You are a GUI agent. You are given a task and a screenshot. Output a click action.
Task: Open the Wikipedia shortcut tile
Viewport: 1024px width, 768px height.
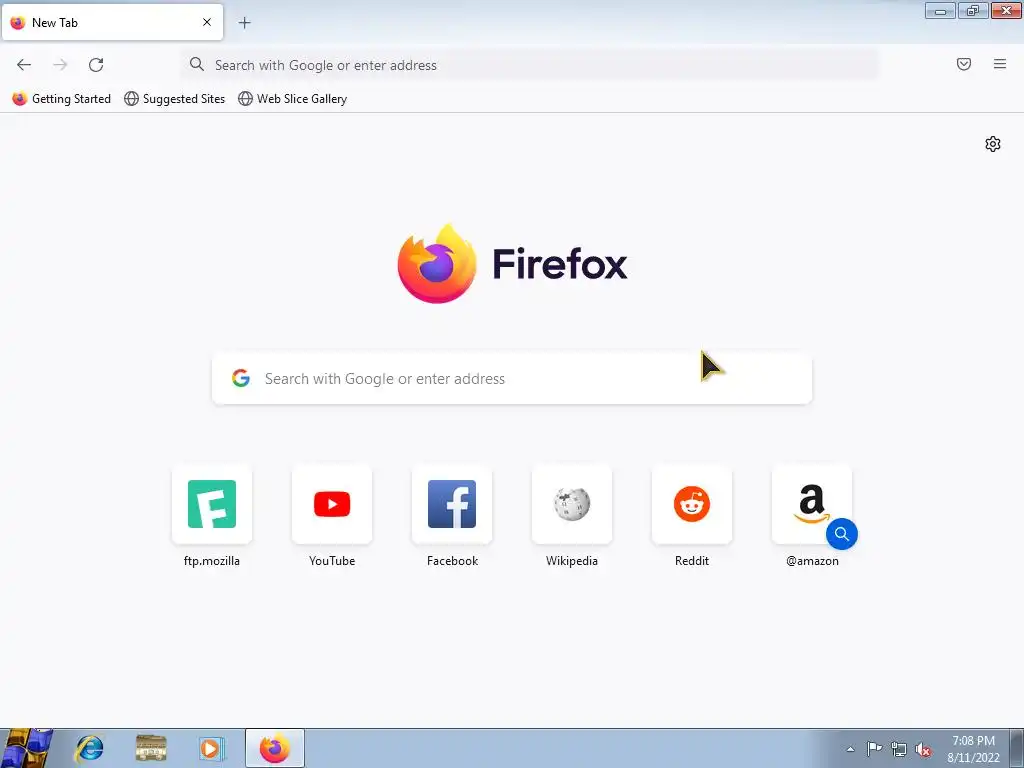572,504
